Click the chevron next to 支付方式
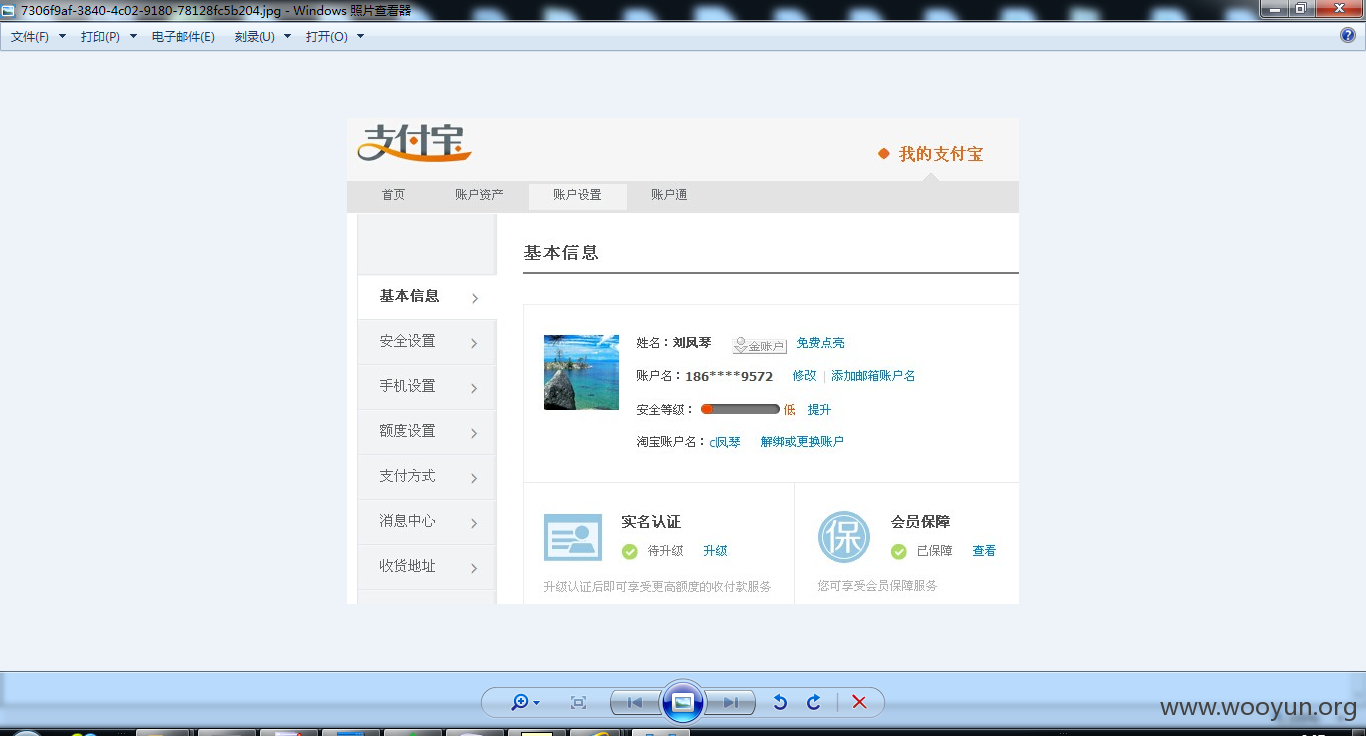Screen dimensions: 1366x736 [474, 478]
